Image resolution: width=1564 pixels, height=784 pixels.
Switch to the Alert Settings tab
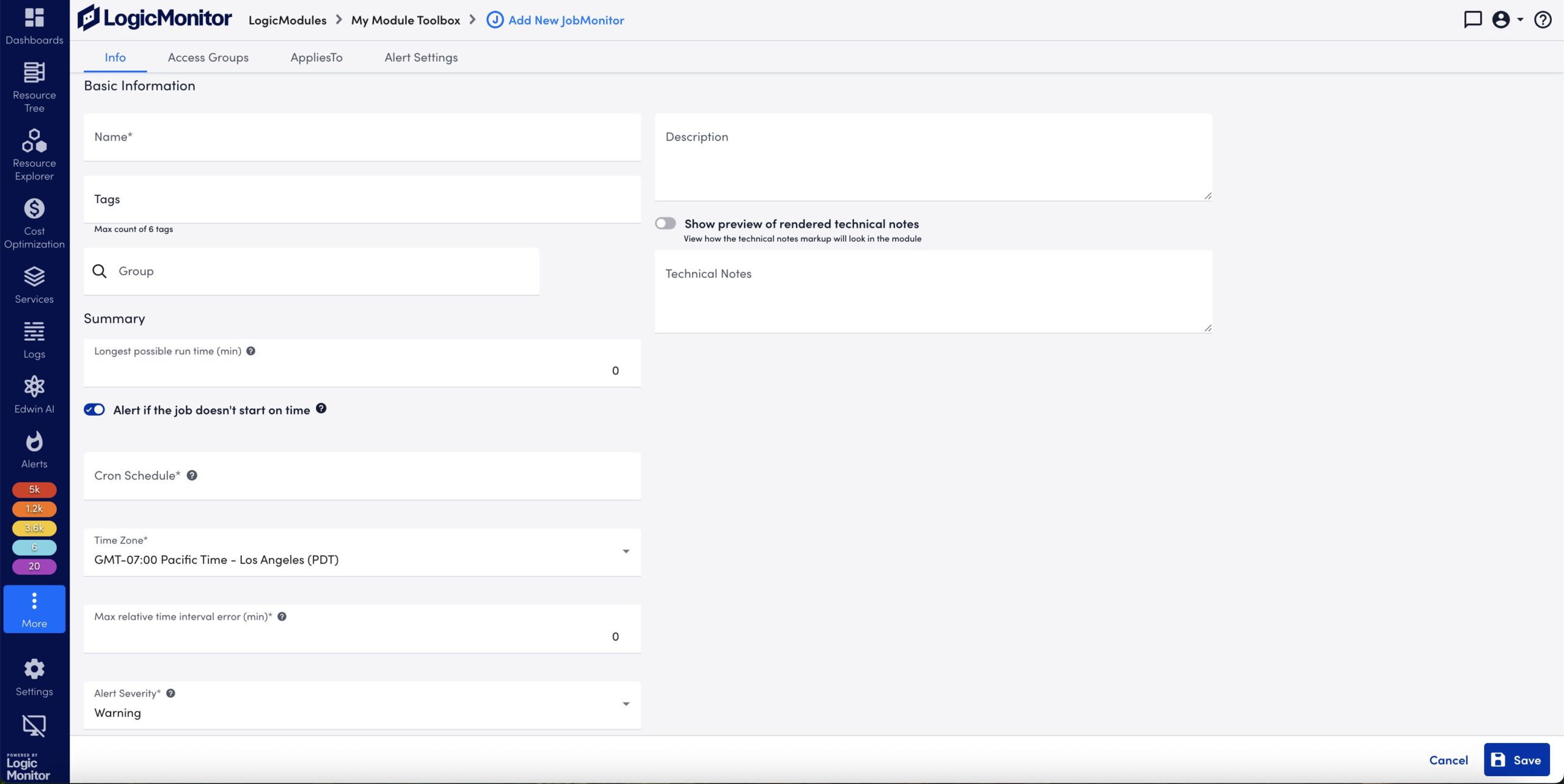420,57
